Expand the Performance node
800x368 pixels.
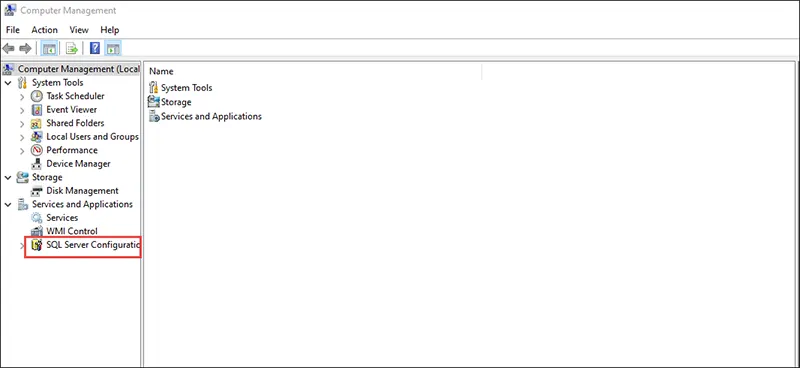tap(22, 151)
